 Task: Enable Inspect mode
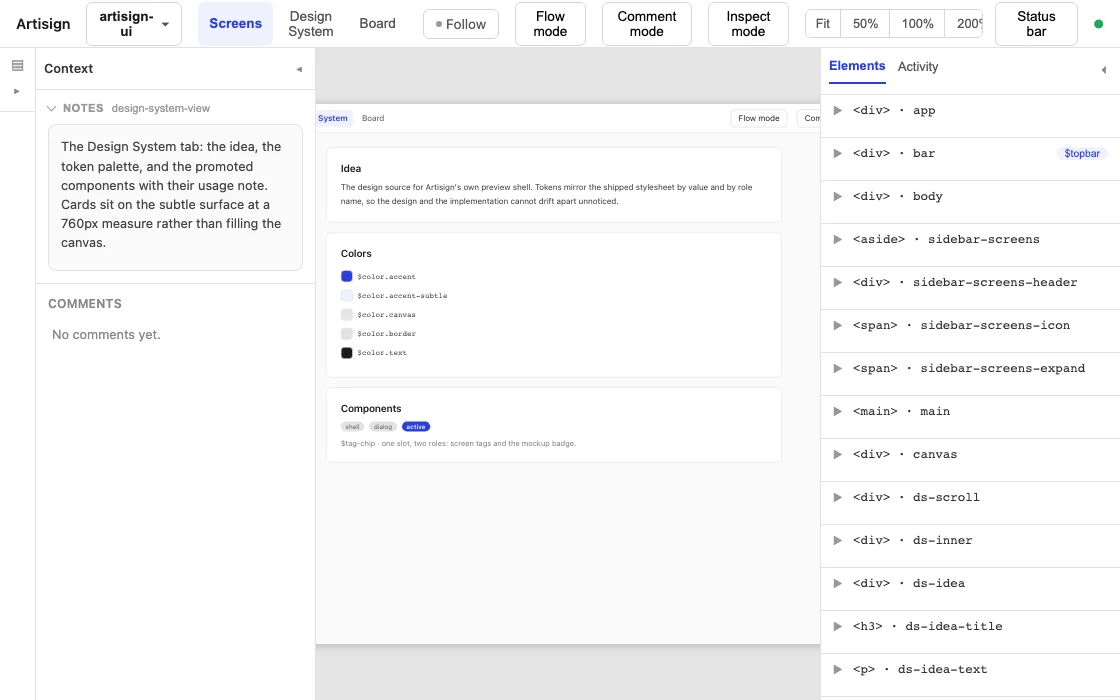point(748,24)
